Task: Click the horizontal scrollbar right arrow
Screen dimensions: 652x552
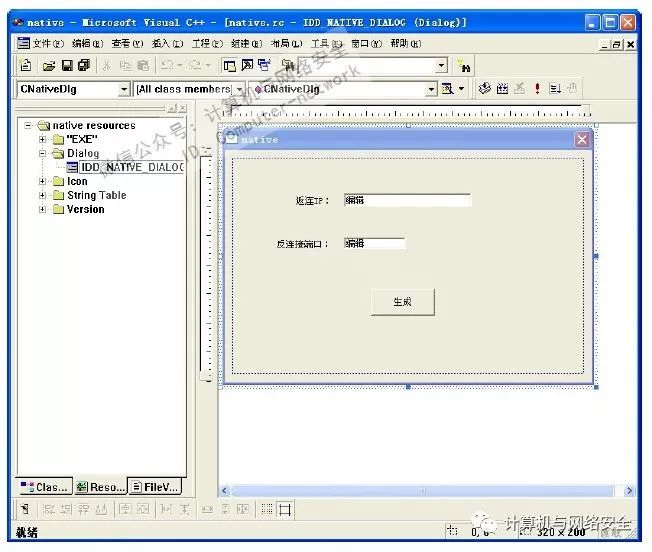Action: [629, 490]
